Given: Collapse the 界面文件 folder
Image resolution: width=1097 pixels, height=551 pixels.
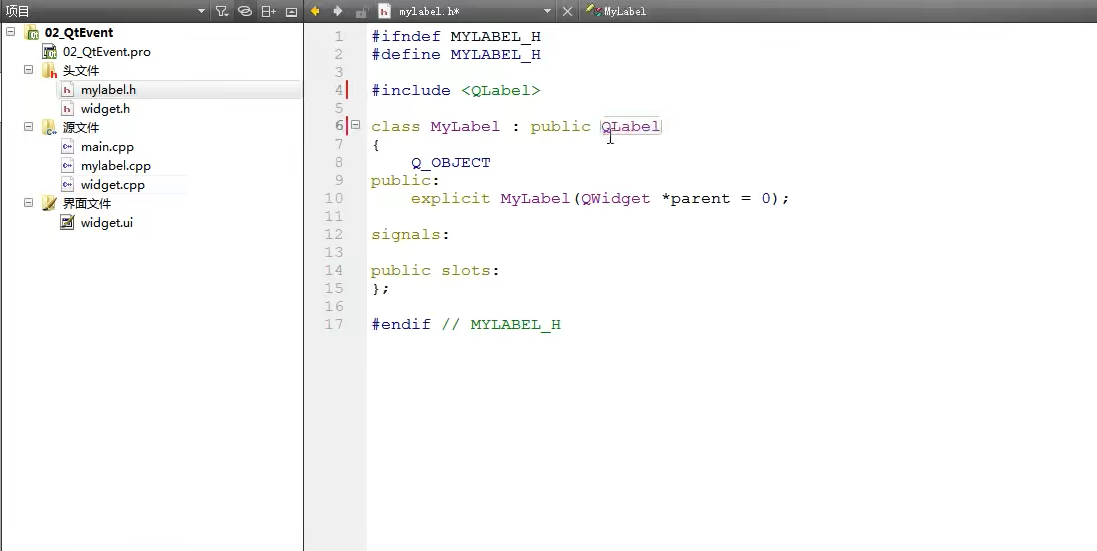Looking at the screenshot, I should tap(28, 203).
